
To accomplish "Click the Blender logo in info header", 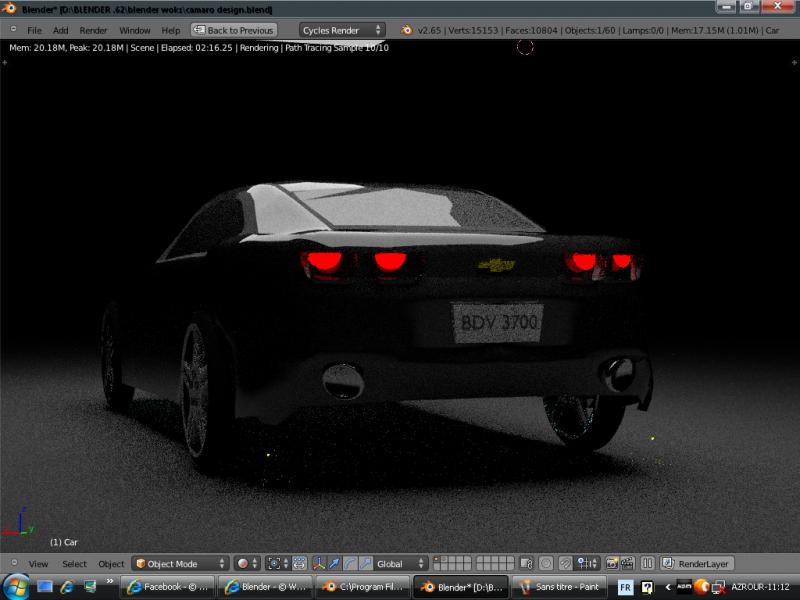I will (x=407, y=30).
